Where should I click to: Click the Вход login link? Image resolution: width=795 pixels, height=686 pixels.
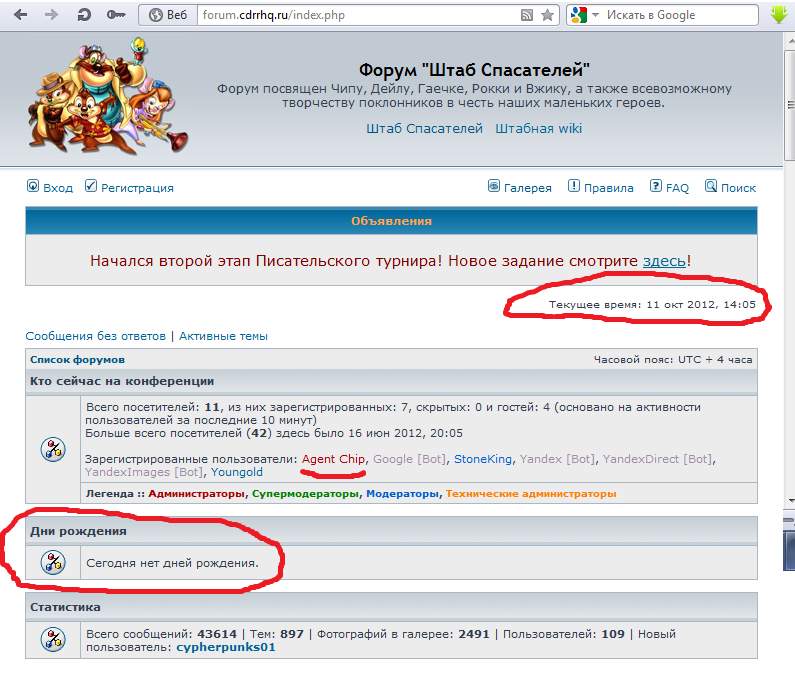(58, 188)
